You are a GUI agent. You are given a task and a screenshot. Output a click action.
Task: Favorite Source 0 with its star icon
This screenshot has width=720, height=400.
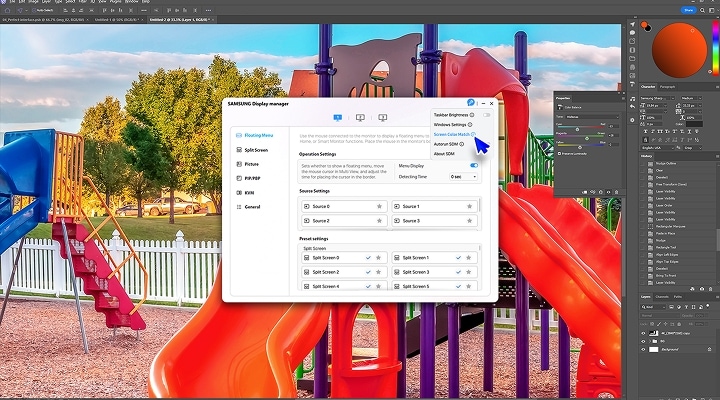click(379, 207)
